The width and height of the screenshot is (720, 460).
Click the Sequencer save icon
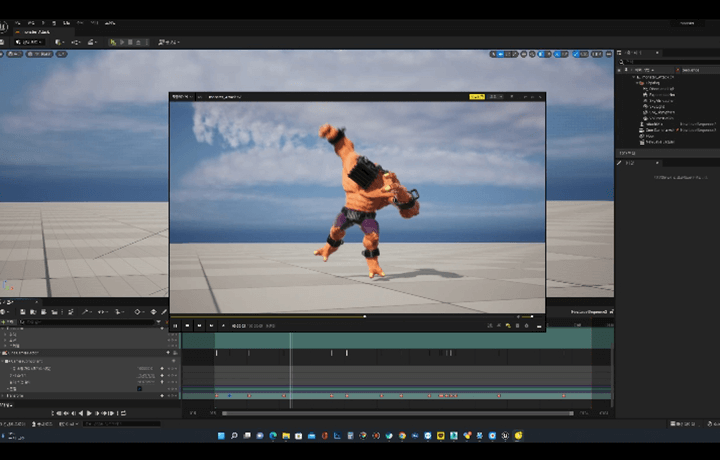(22, 312)
